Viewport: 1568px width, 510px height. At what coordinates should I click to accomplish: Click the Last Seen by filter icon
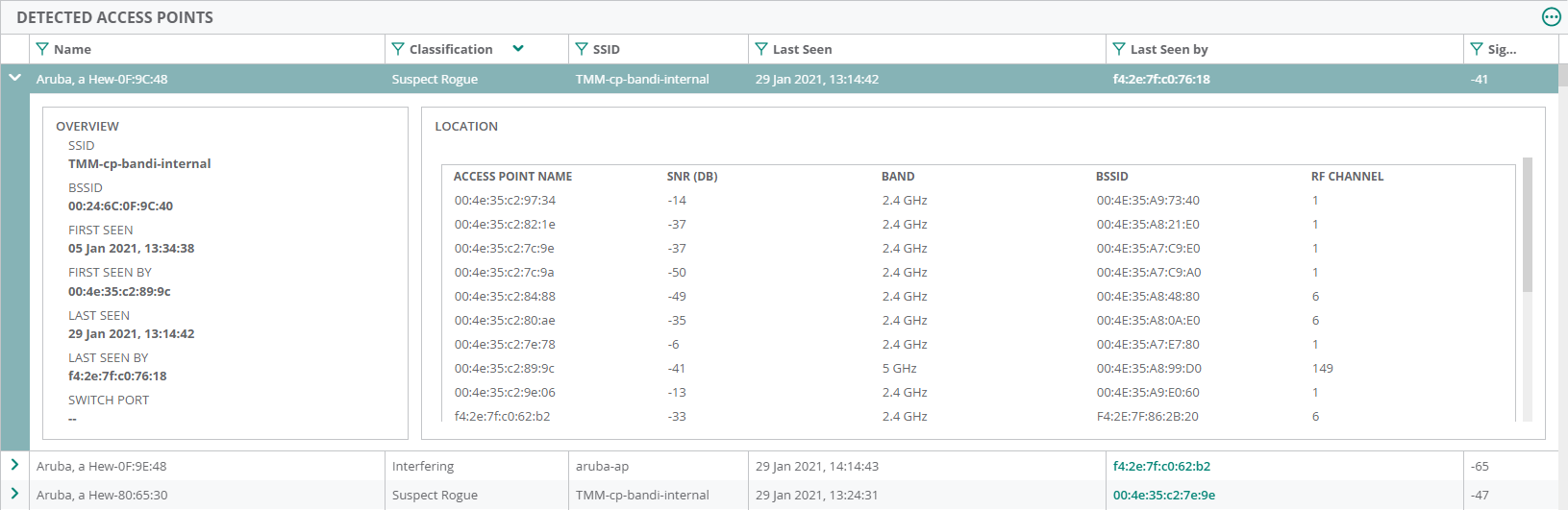tap(1119, 49)
